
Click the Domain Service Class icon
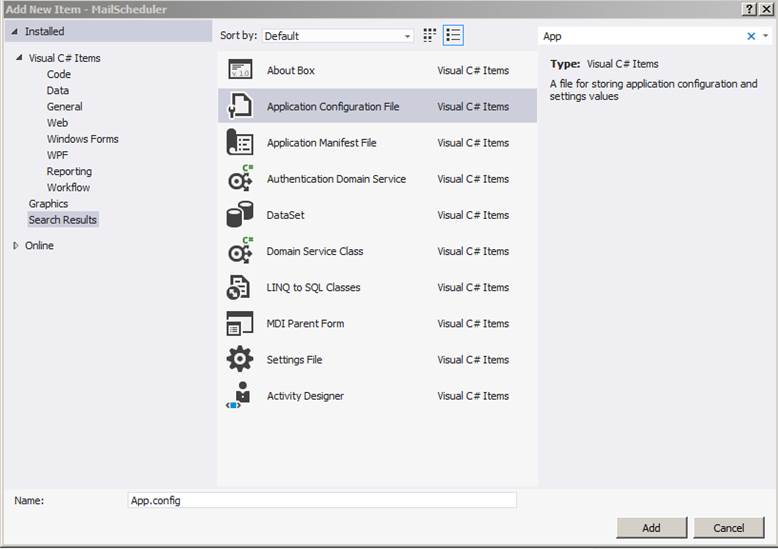pos(241,251)
